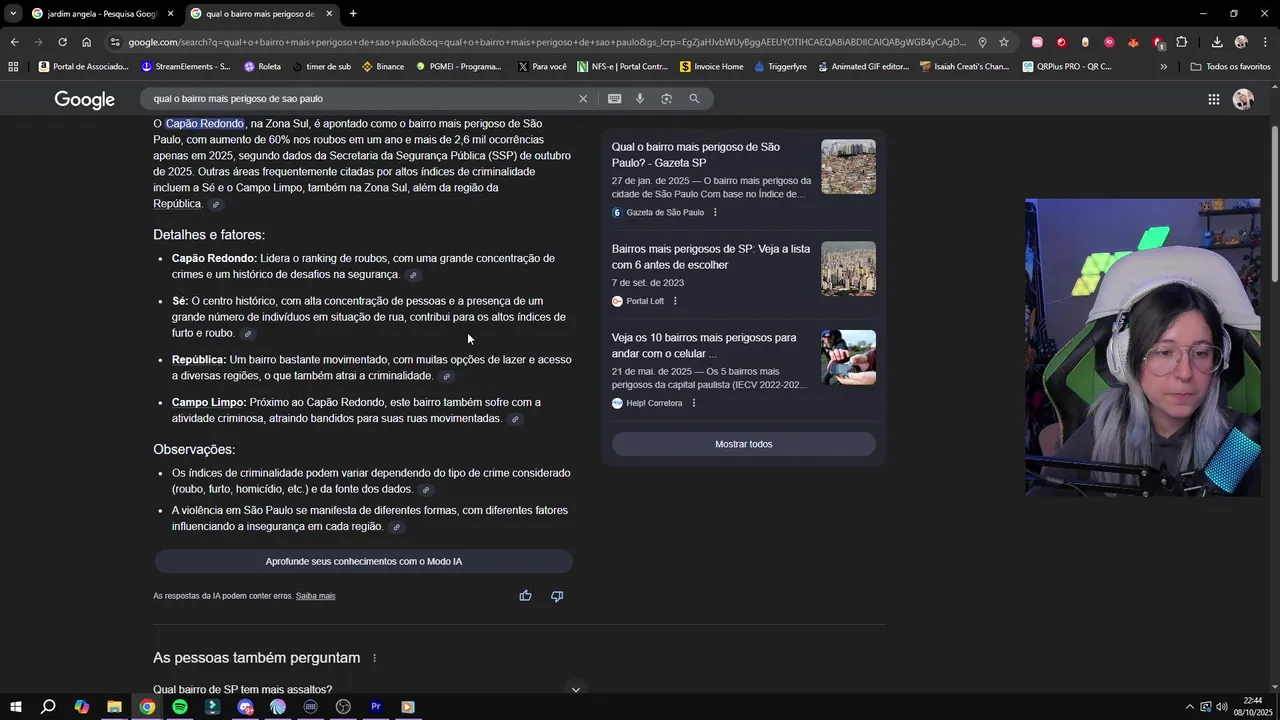
Task: Open the Chrome extensions puzzle menu
Action: pyautogui.click(x=1181, y=42)
